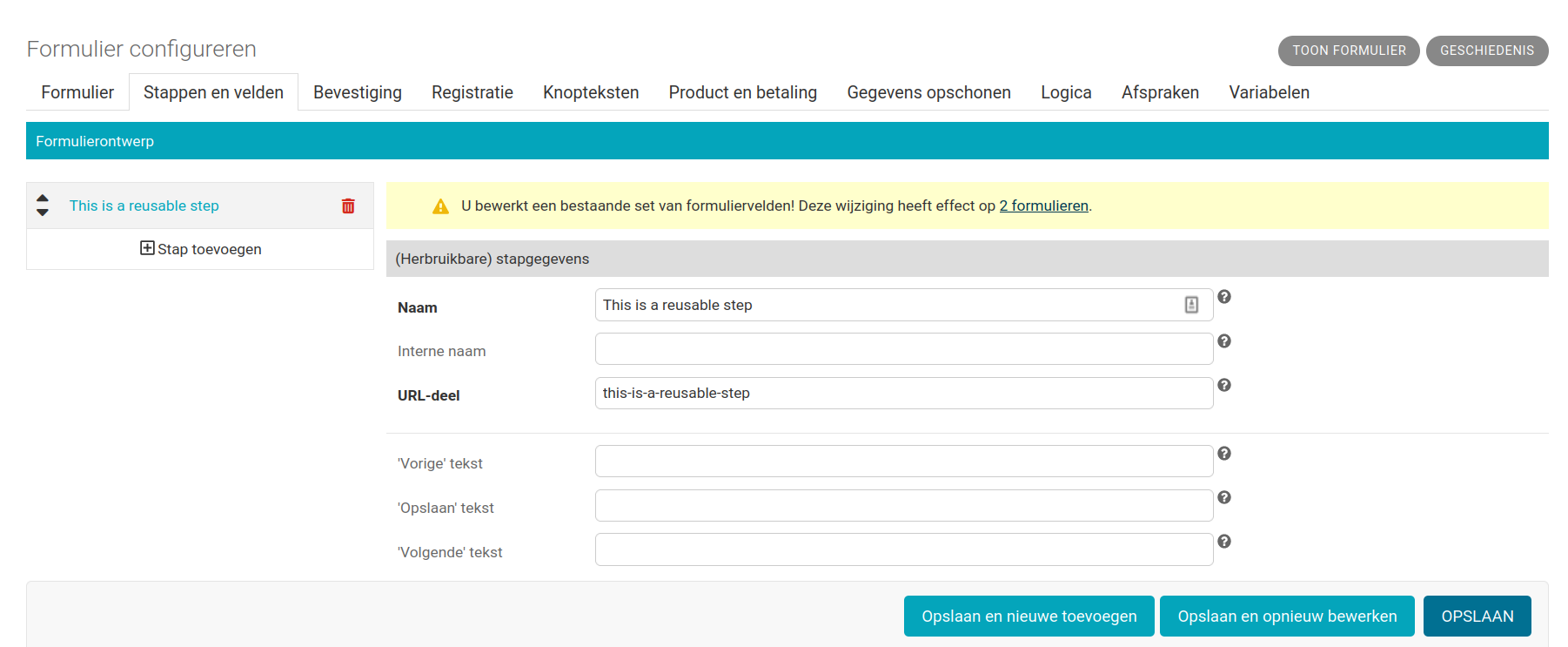
Task: Click the reorder arrows next to the step
Action: pos(43,206)
